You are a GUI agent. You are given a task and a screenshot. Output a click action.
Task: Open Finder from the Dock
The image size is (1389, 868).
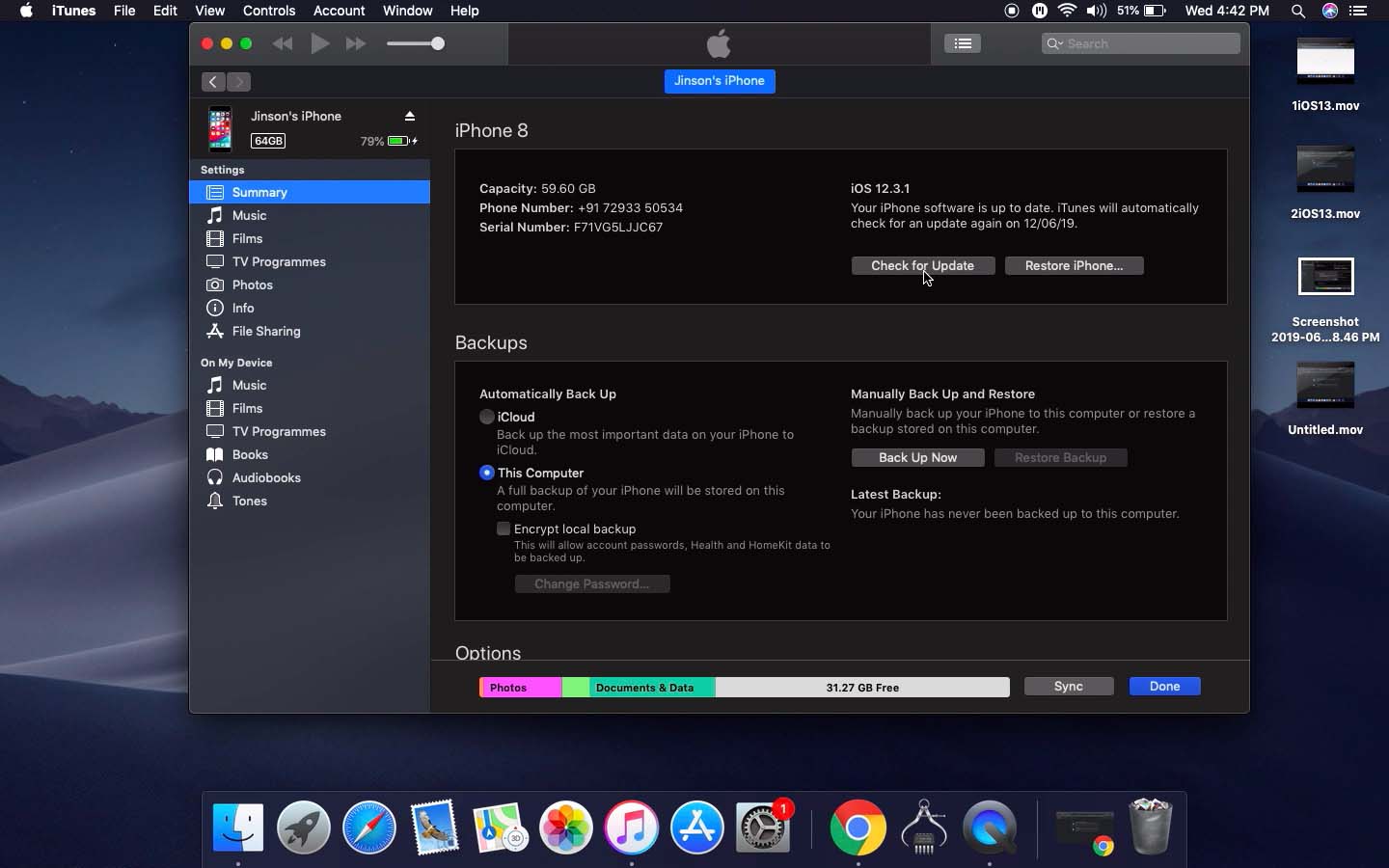click(x=237, y=827)
